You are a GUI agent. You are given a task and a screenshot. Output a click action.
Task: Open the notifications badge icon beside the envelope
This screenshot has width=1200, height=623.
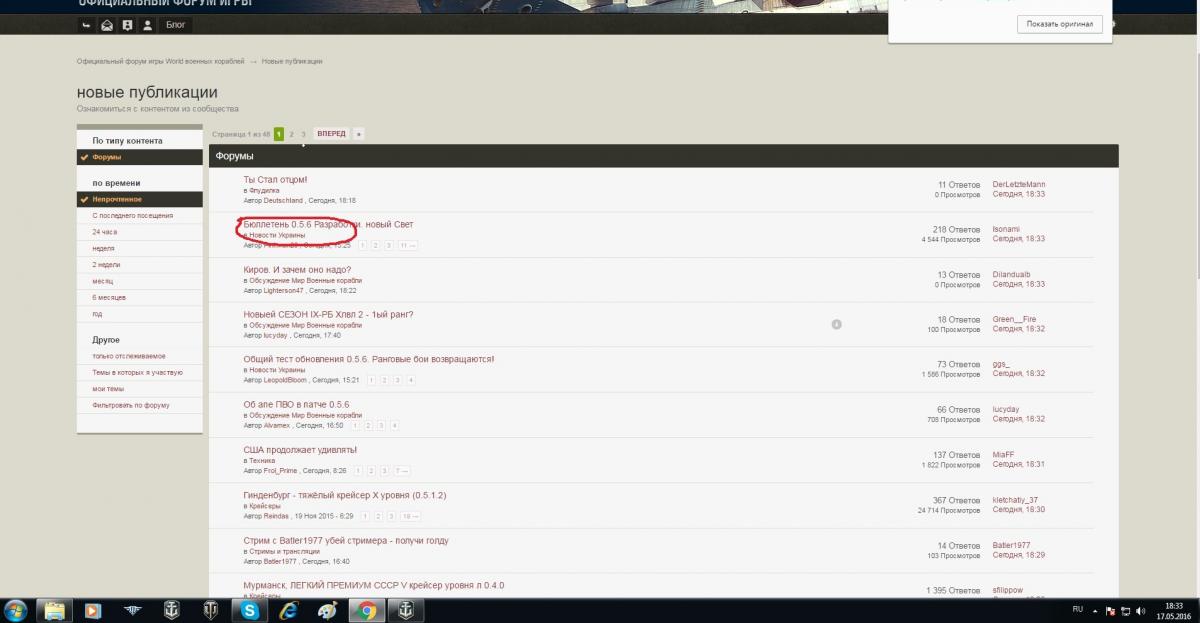pyautogui.click(x=127, y=25)
